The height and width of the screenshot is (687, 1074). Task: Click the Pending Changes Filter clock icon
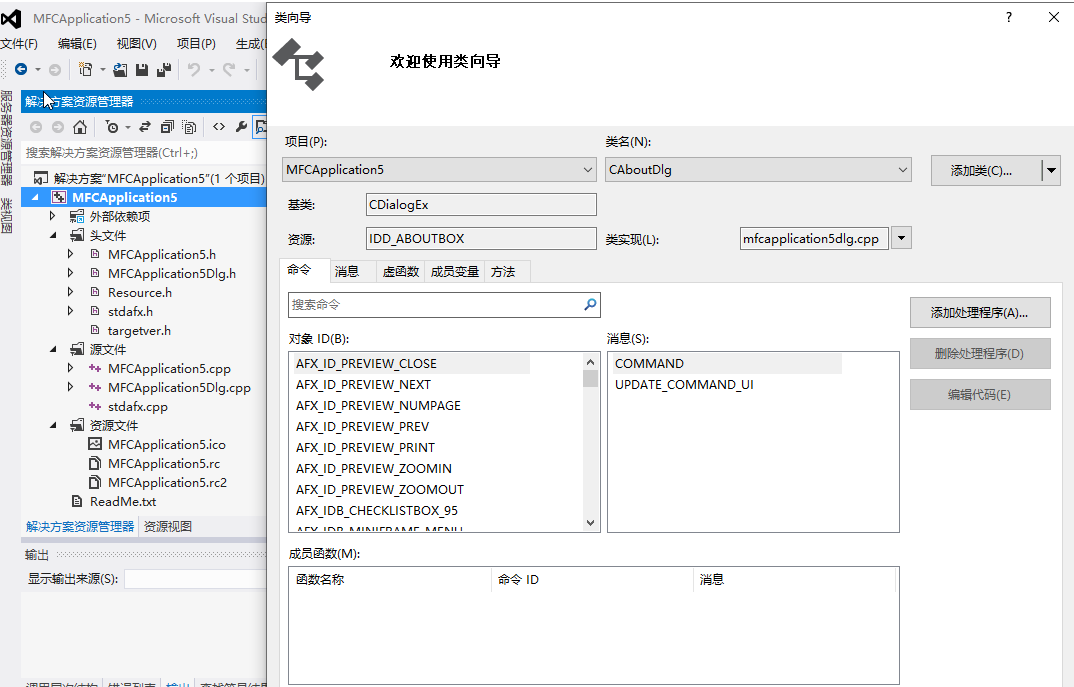click(112, 127)
